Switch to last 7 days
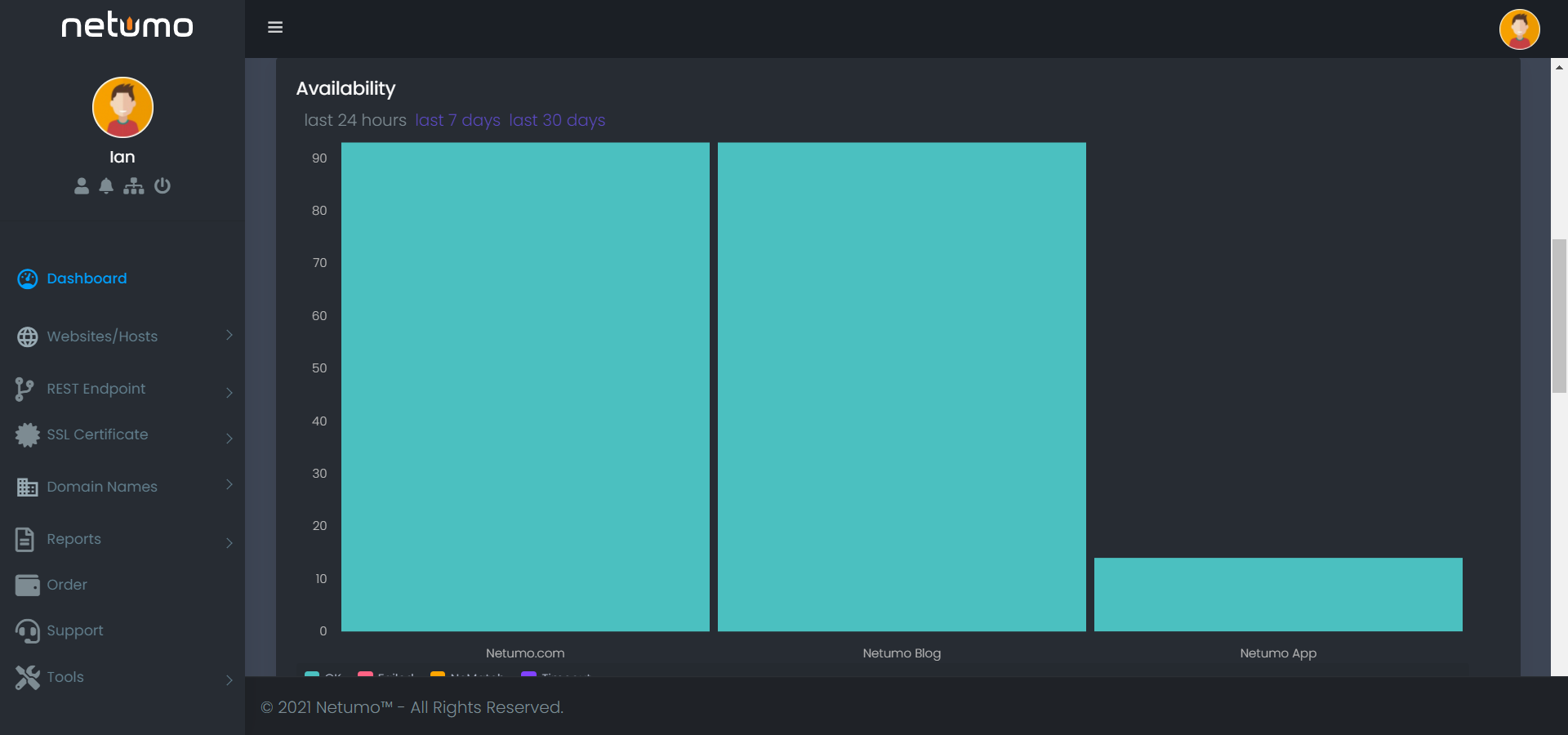Viewport: 1568px width, 735px height. pyautogui.click(x=457, y=120)
